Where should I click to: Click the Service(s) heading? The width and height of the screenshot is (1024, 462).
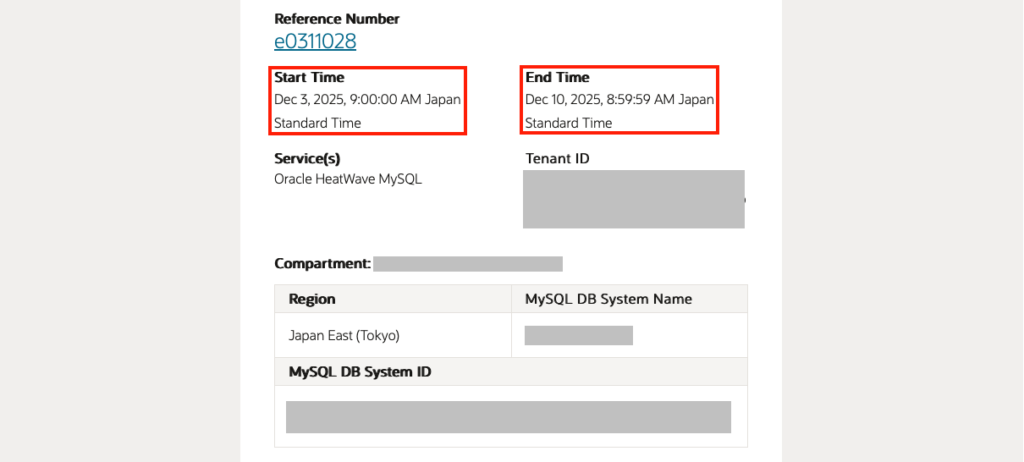(308, 158)
